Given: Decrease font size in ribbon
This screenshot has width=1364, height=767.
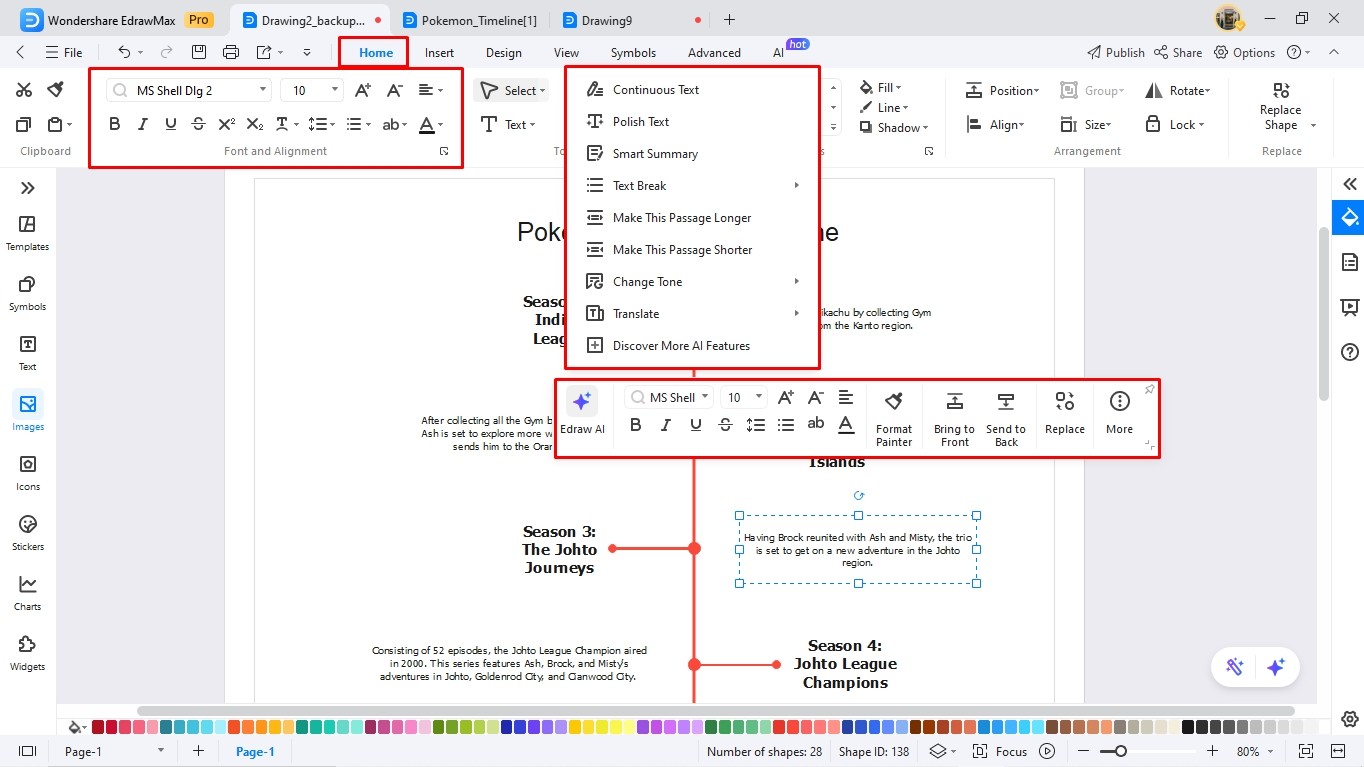Looking at the screenshot, I should (395, 90).
